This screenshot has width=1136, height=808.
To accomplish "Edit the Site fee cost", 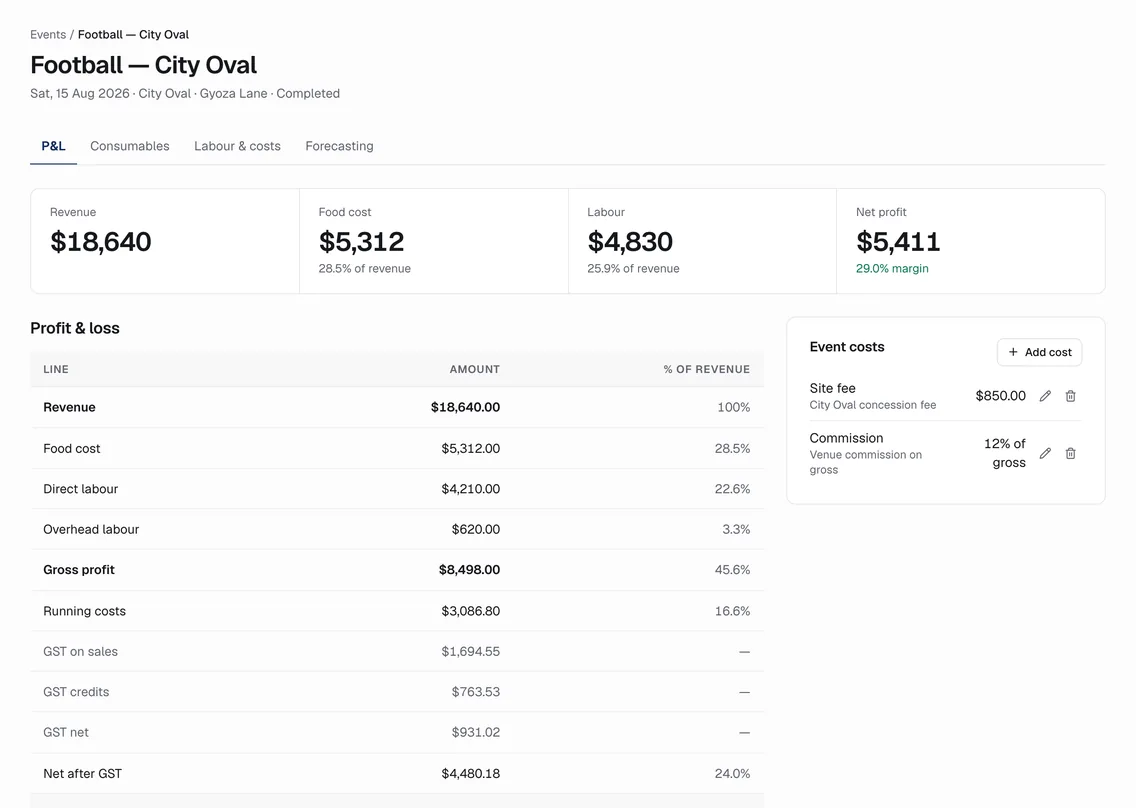I will [x=1045, y=396].
